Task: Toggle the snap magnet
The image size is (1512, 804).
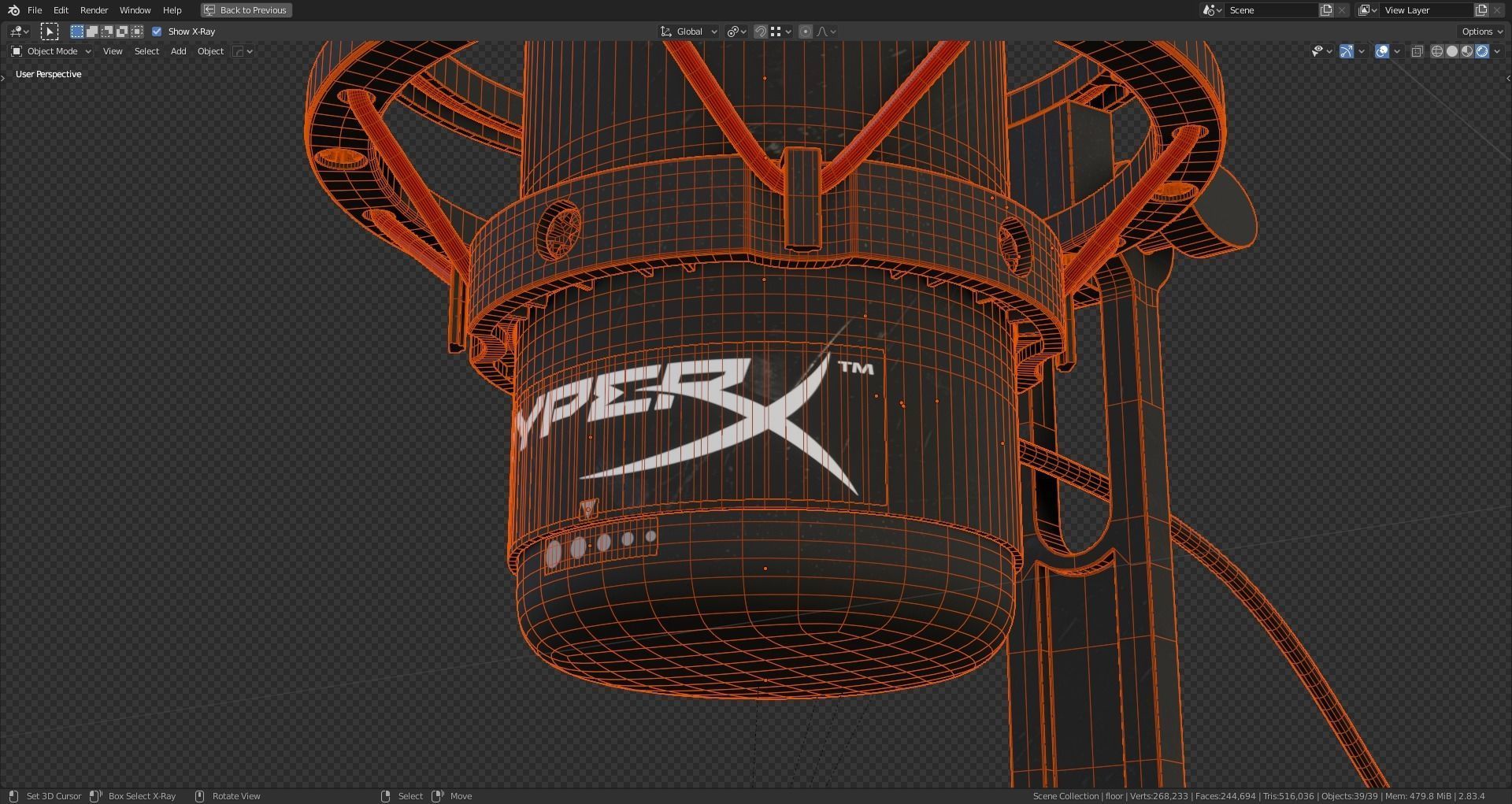Action: pos(761,31)
